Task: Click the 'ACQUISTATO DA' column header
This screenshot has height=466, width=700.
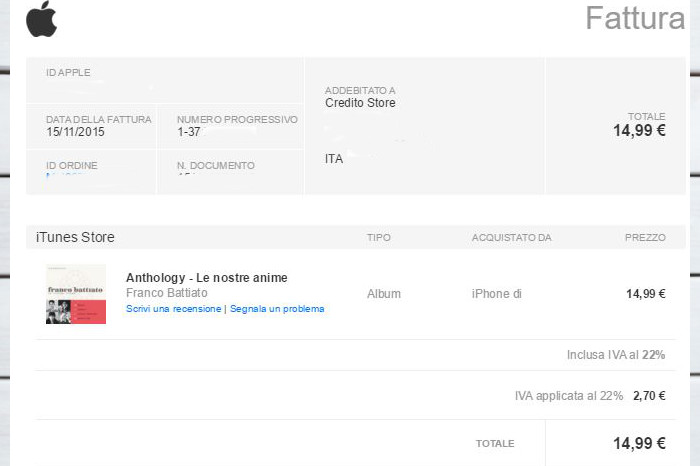Action: (x=512, y=238)
